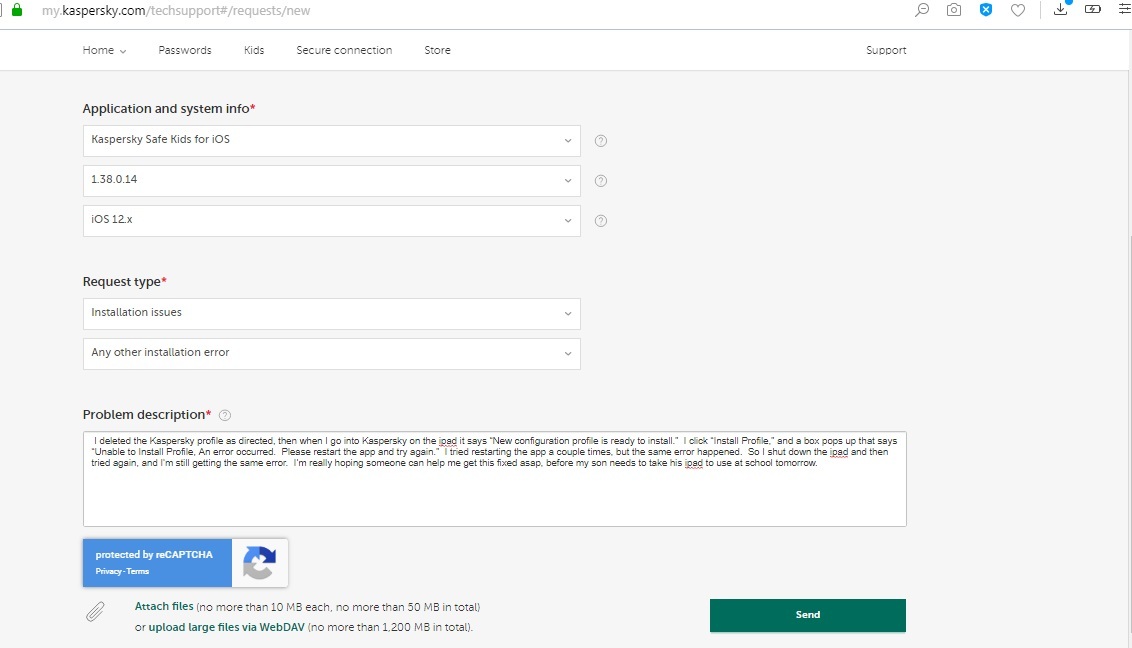Click the protected by reCAPTCHA badge text
This screenshot has height=648, width=1132.
tap(154, 554)
